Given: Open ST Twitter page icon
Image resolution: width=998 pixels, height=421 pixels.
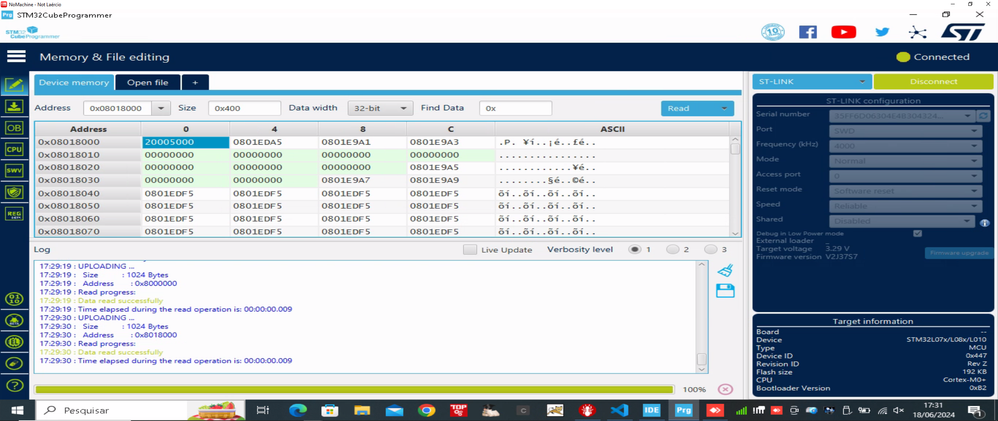Looking at the screenshot, I should (882, 32).
